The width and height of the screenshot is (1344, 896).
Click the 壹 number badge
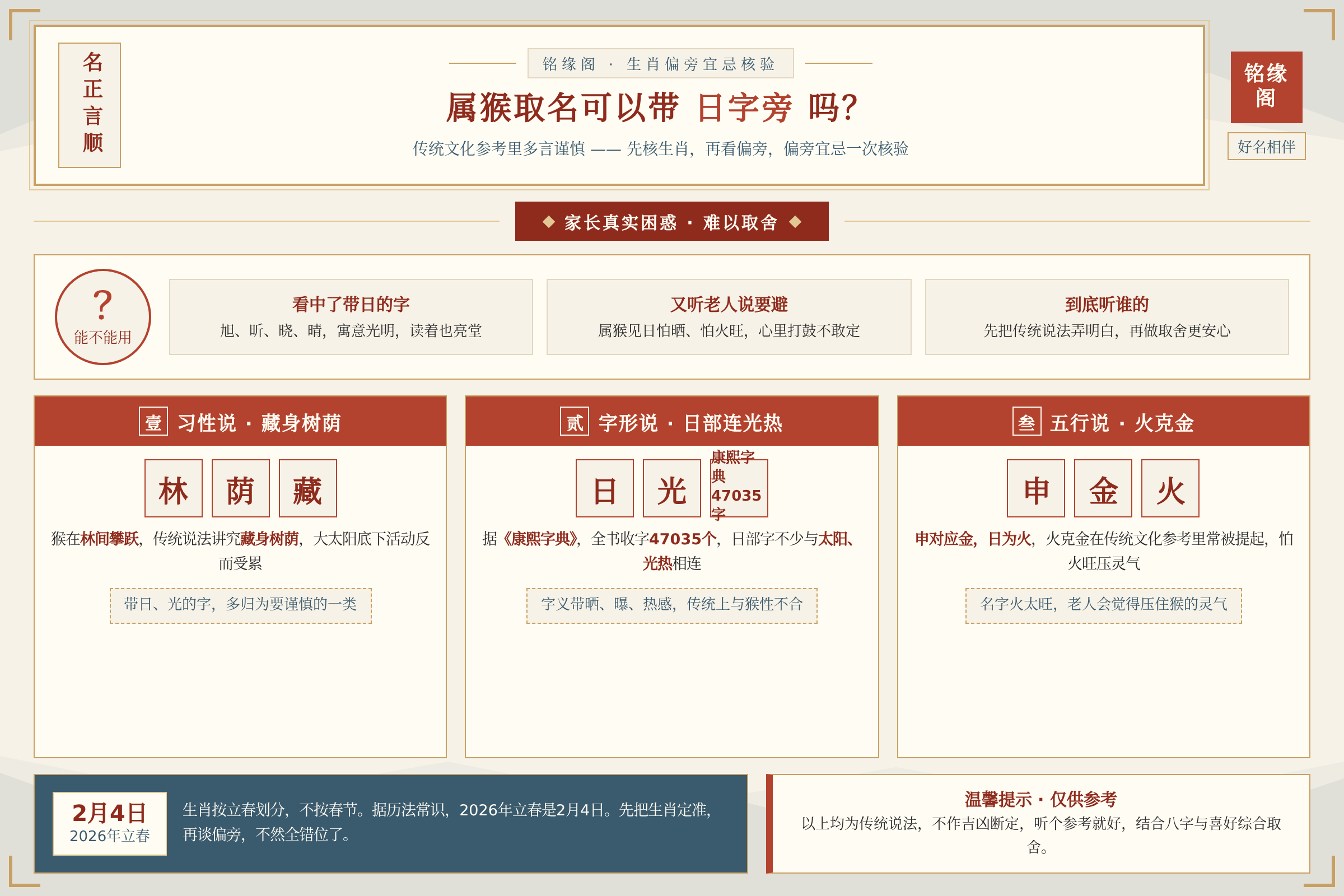tap(153, 421)
